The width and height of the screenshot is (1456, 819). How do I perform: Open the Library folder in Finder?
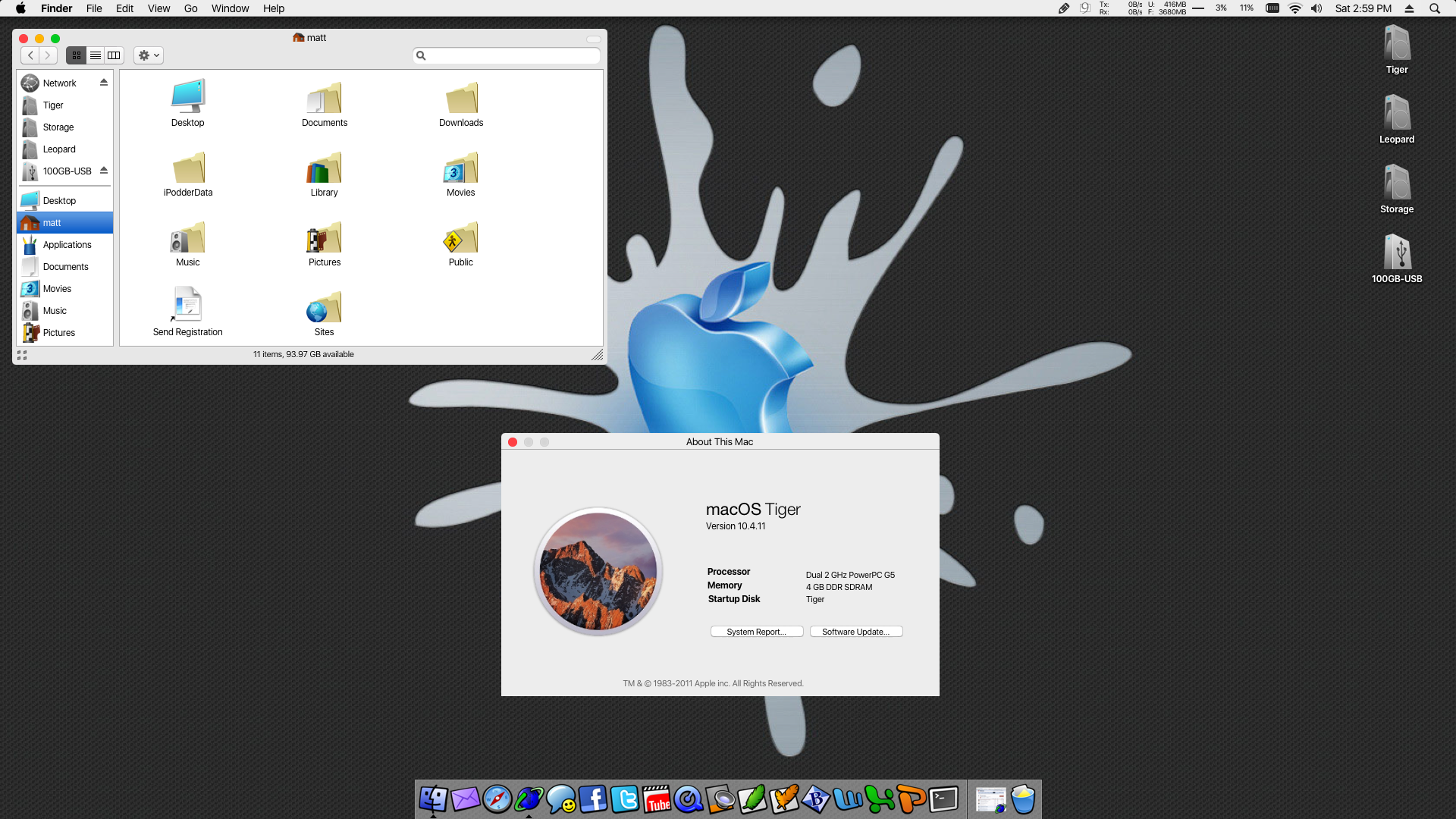pos(324,175)
